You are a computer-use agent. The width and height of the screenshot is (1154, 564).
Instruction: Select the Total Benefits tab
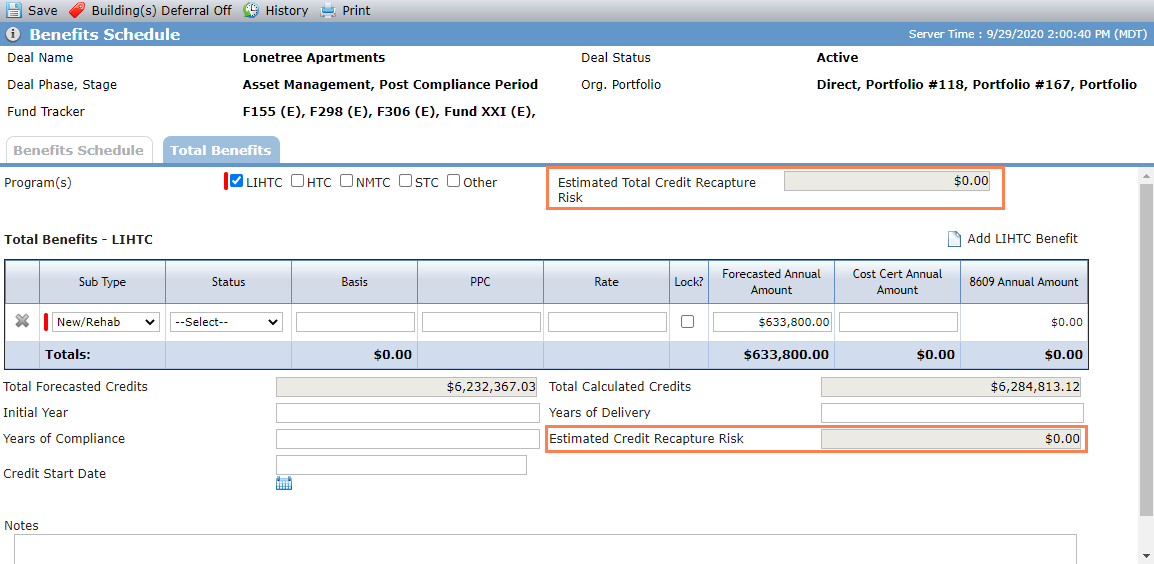point(221,150)
